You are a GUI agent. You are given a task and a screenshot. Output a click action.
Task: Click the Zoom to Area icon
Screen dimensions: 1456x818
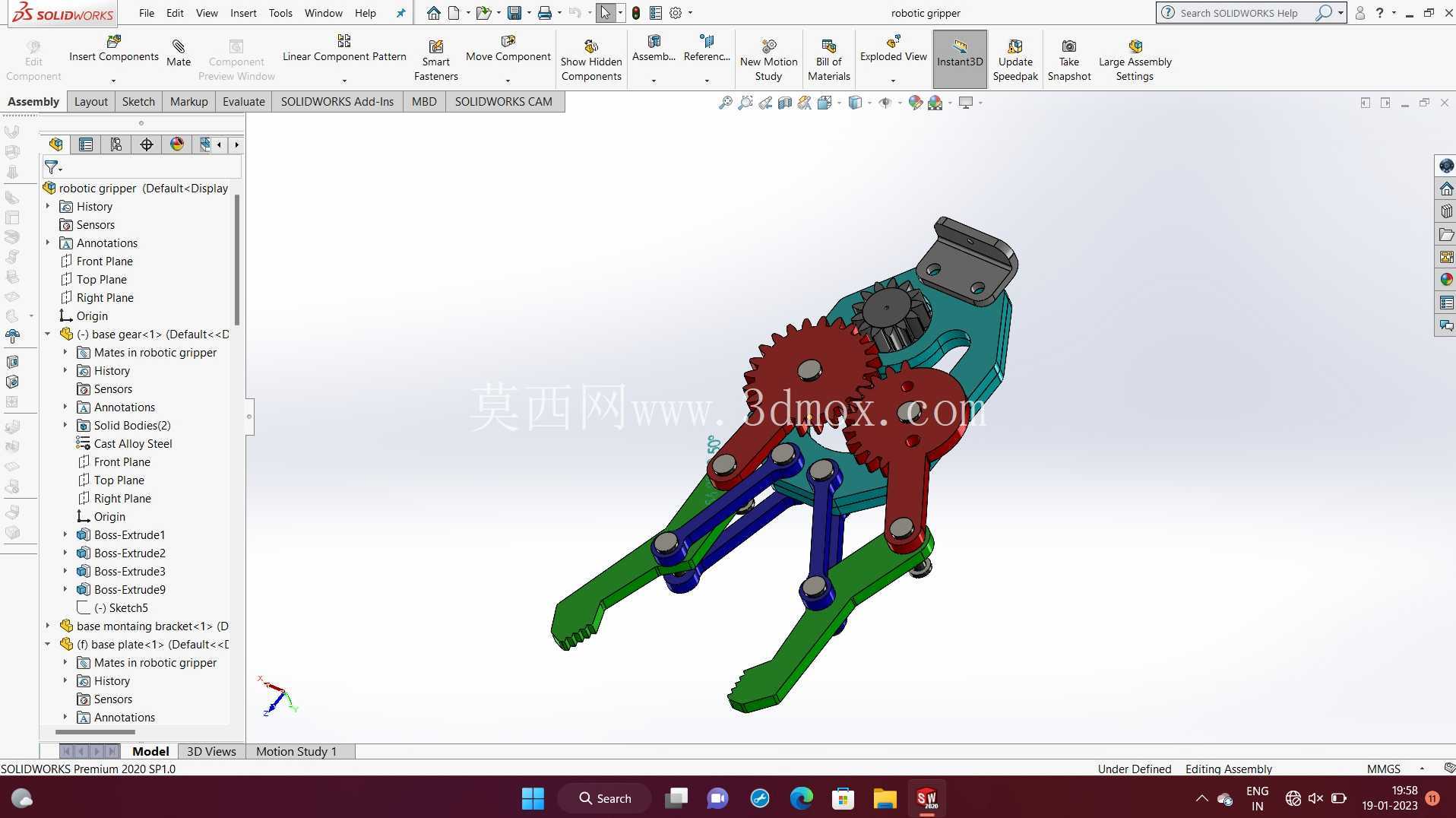(745, 103)
